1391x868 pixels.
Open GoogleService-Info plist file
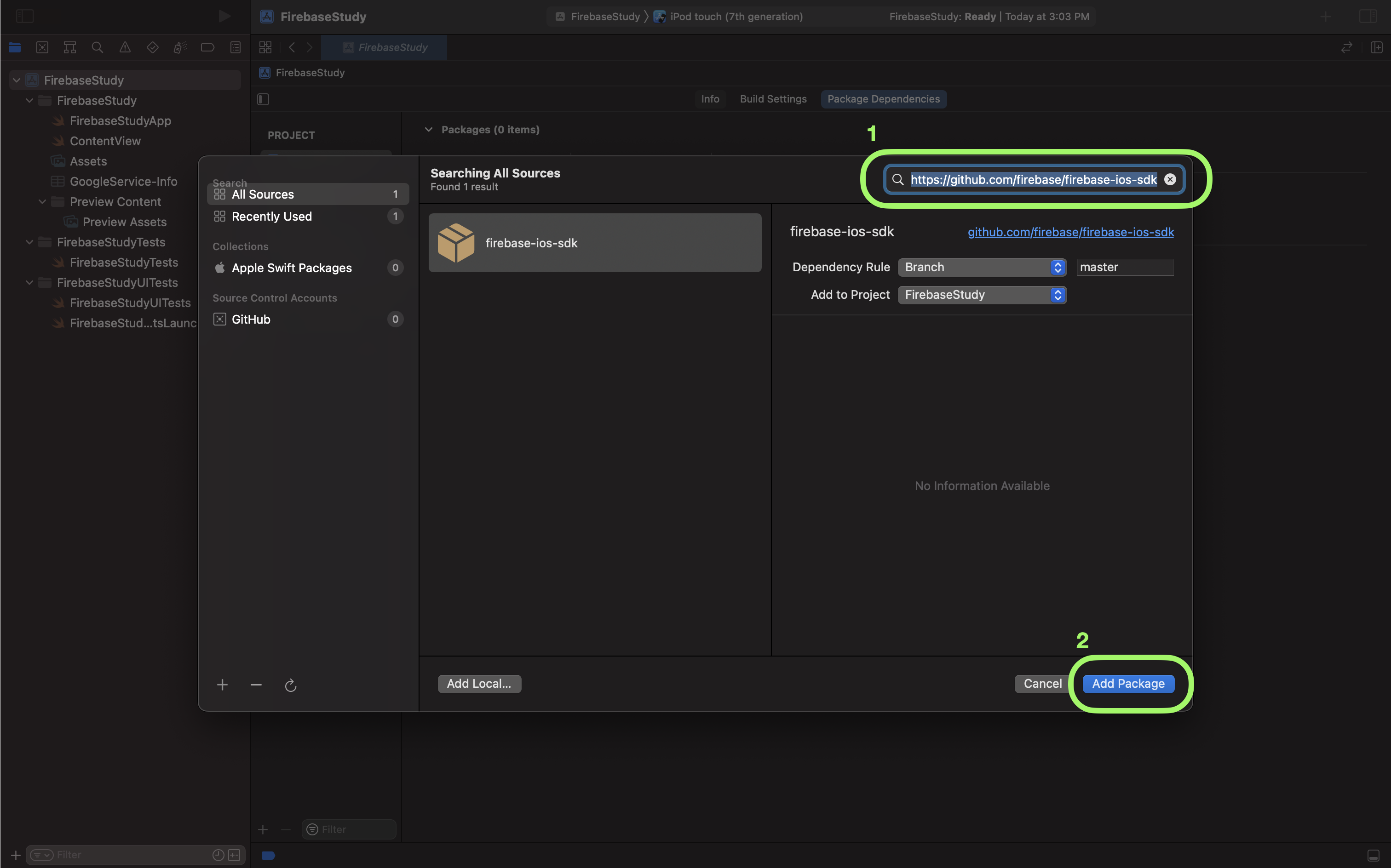pyautogui.click(x=123, y=182)
